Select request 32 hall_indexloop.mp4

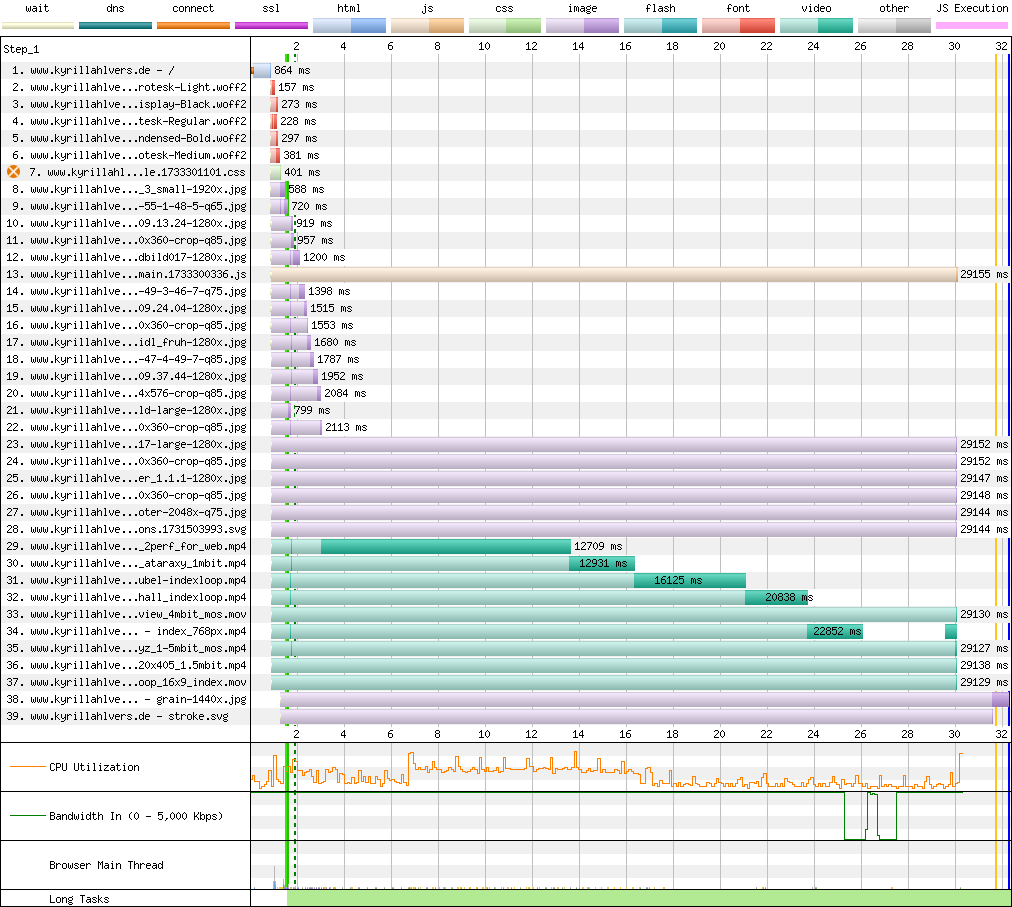127,597
